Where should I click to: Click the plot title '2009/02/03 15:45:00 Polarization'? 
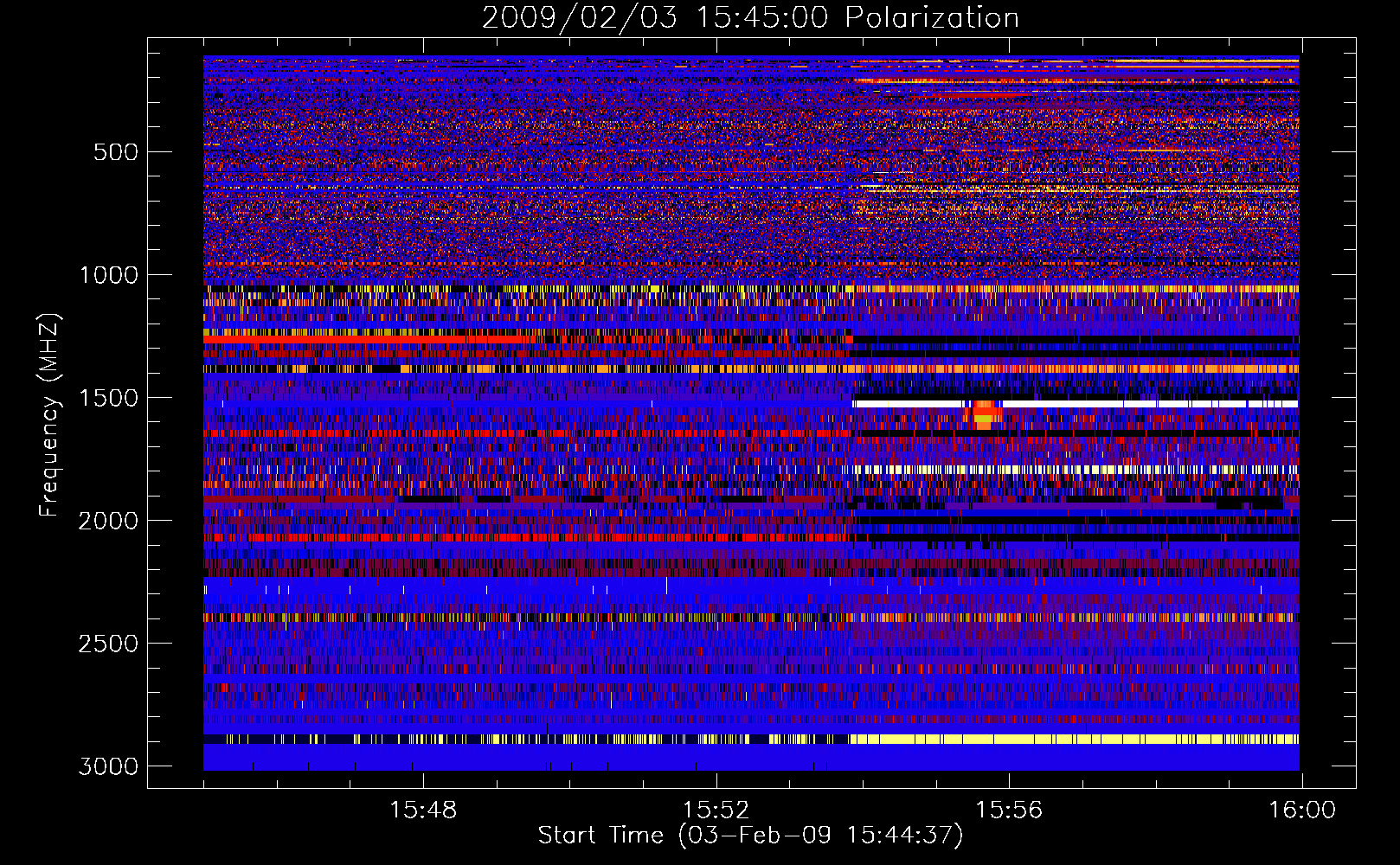pyautogui.click(x=750, y=17)
